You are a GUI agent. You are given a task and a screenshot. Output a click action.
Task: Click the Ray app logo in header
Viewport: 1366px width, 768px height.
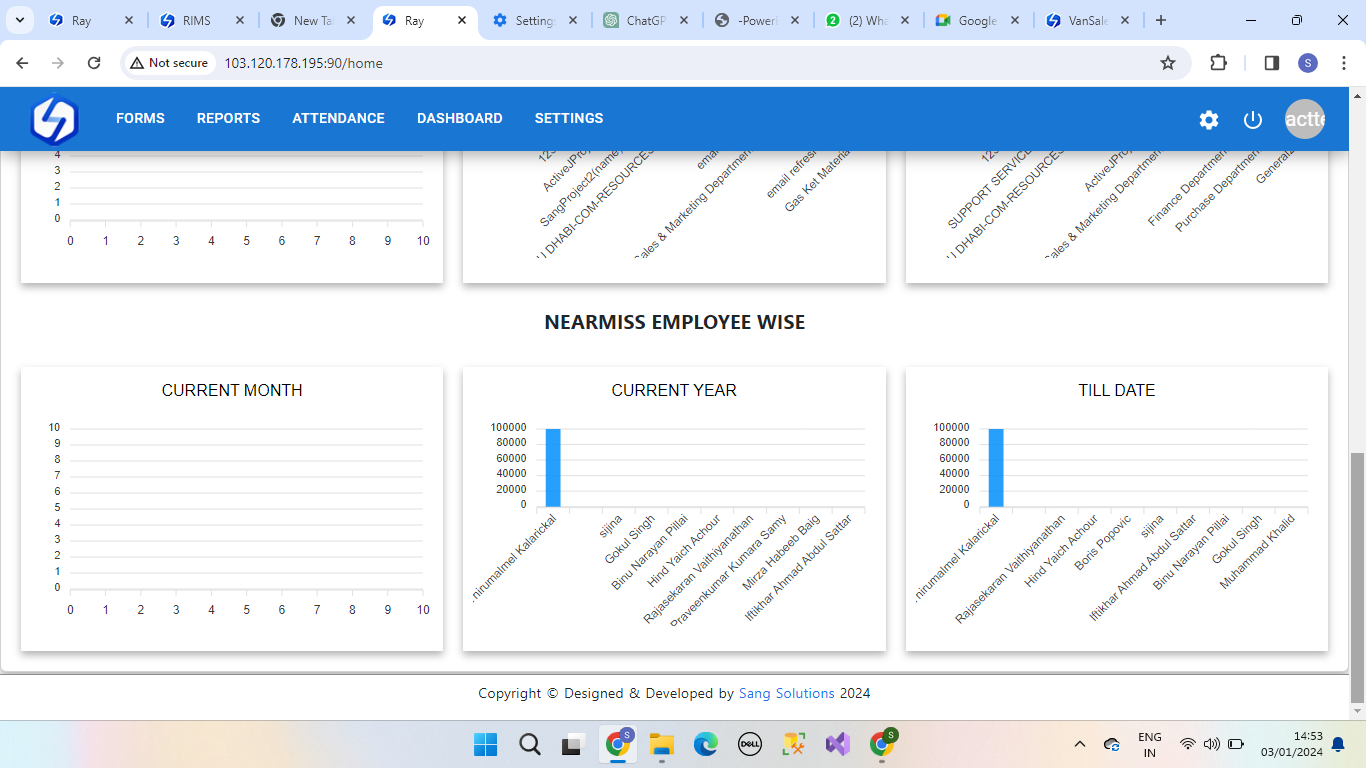tap(54, 119)
